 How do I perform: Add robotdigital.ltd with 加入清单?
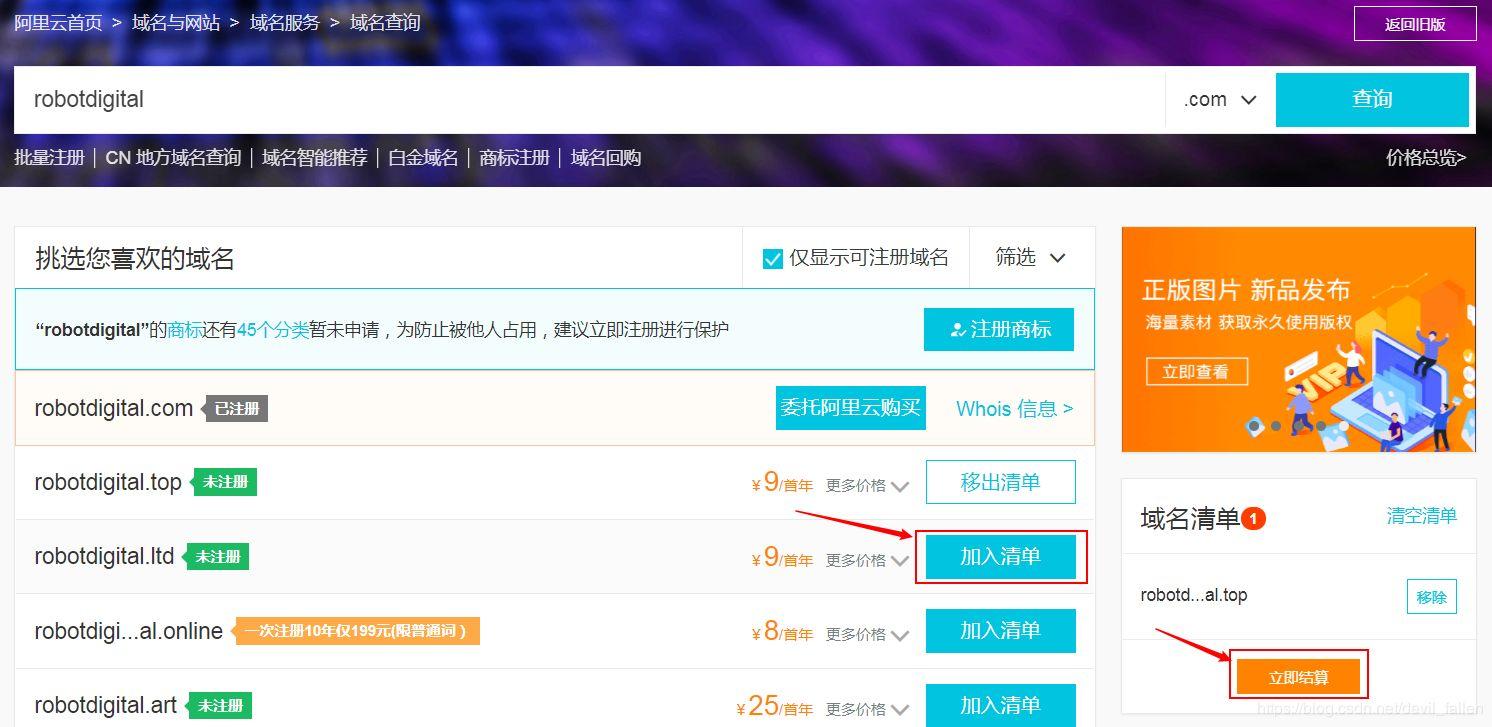coord(1001,557)
